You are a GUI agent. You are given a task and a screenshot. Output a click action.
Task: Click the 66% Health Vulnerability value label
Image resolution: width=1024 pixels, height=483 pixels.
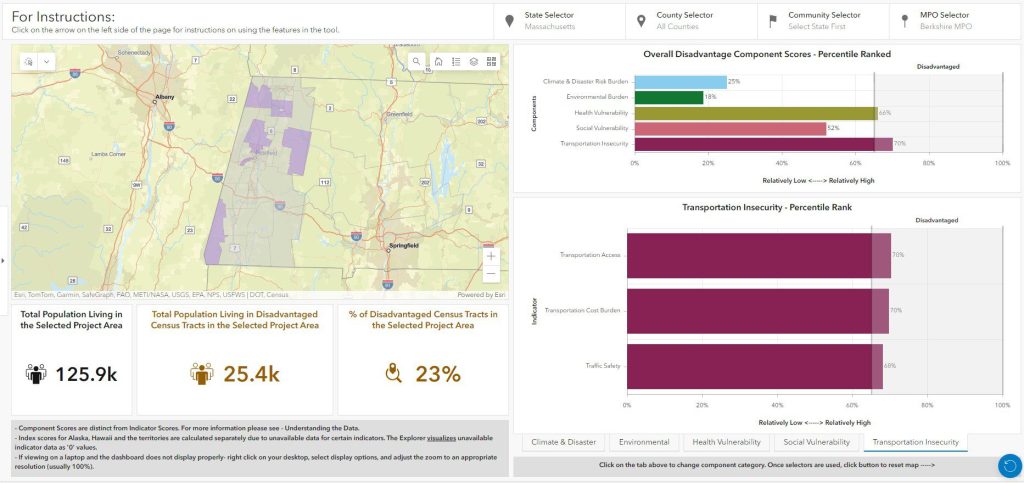pos(885,113)
